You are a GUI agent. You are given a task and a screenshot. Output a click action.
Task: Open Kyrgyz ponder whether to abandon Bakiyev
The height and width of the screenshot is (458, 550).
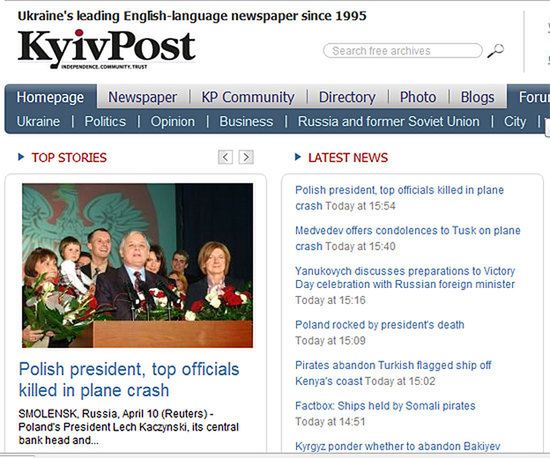point(398,446)
